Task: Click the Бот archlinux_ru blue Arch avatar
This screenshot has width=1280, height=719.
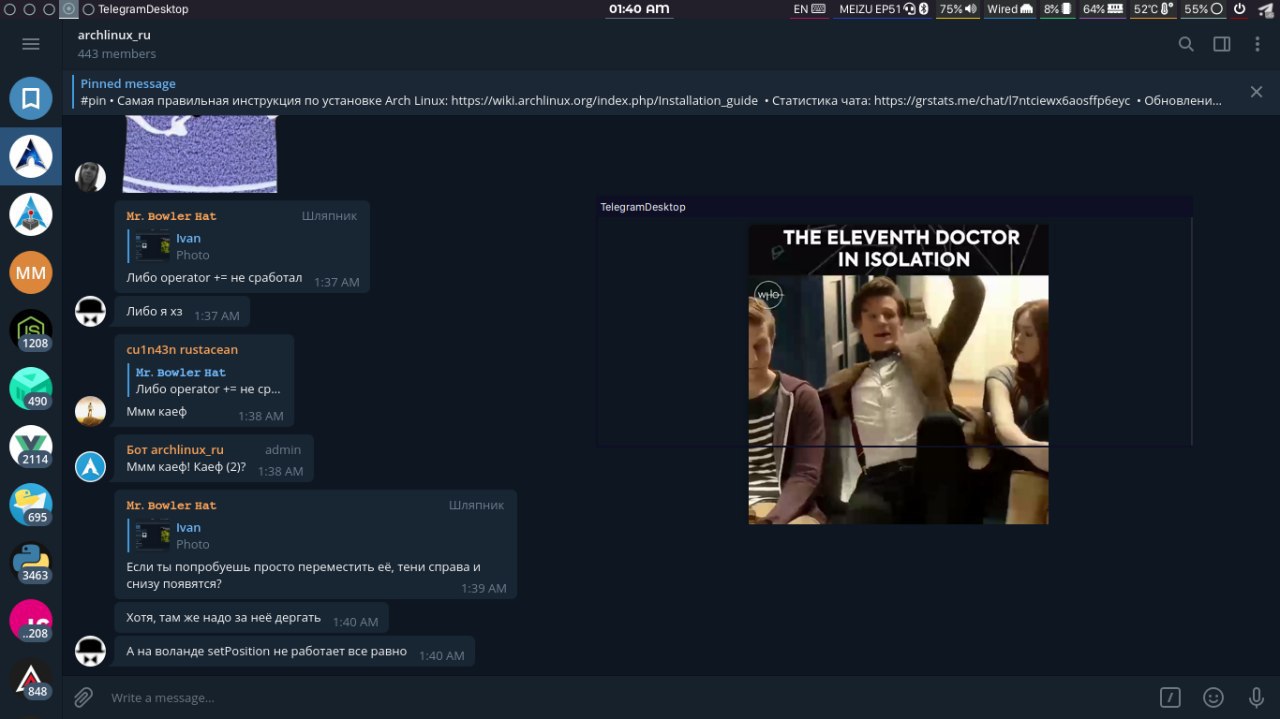Action: [x=91, y=466]
